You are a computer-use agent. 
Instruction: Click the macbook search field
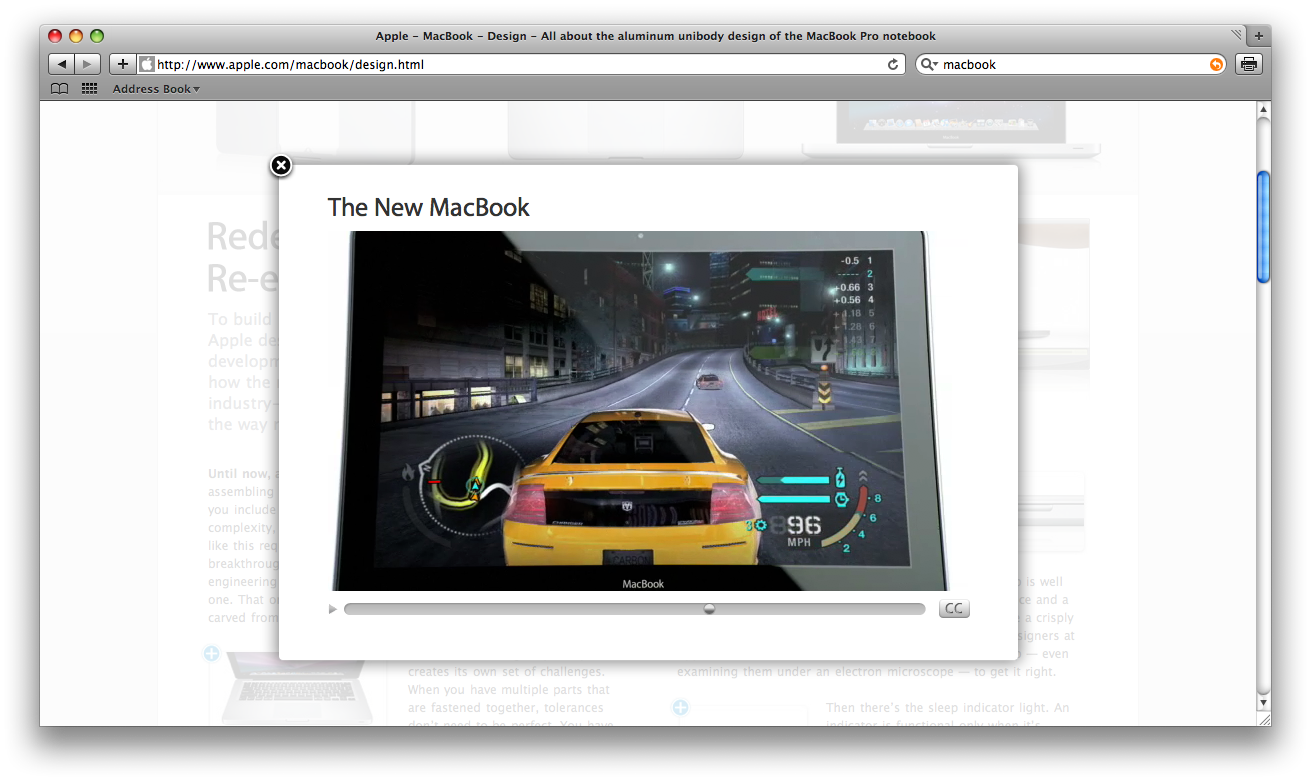click(x=1072, y=64)
